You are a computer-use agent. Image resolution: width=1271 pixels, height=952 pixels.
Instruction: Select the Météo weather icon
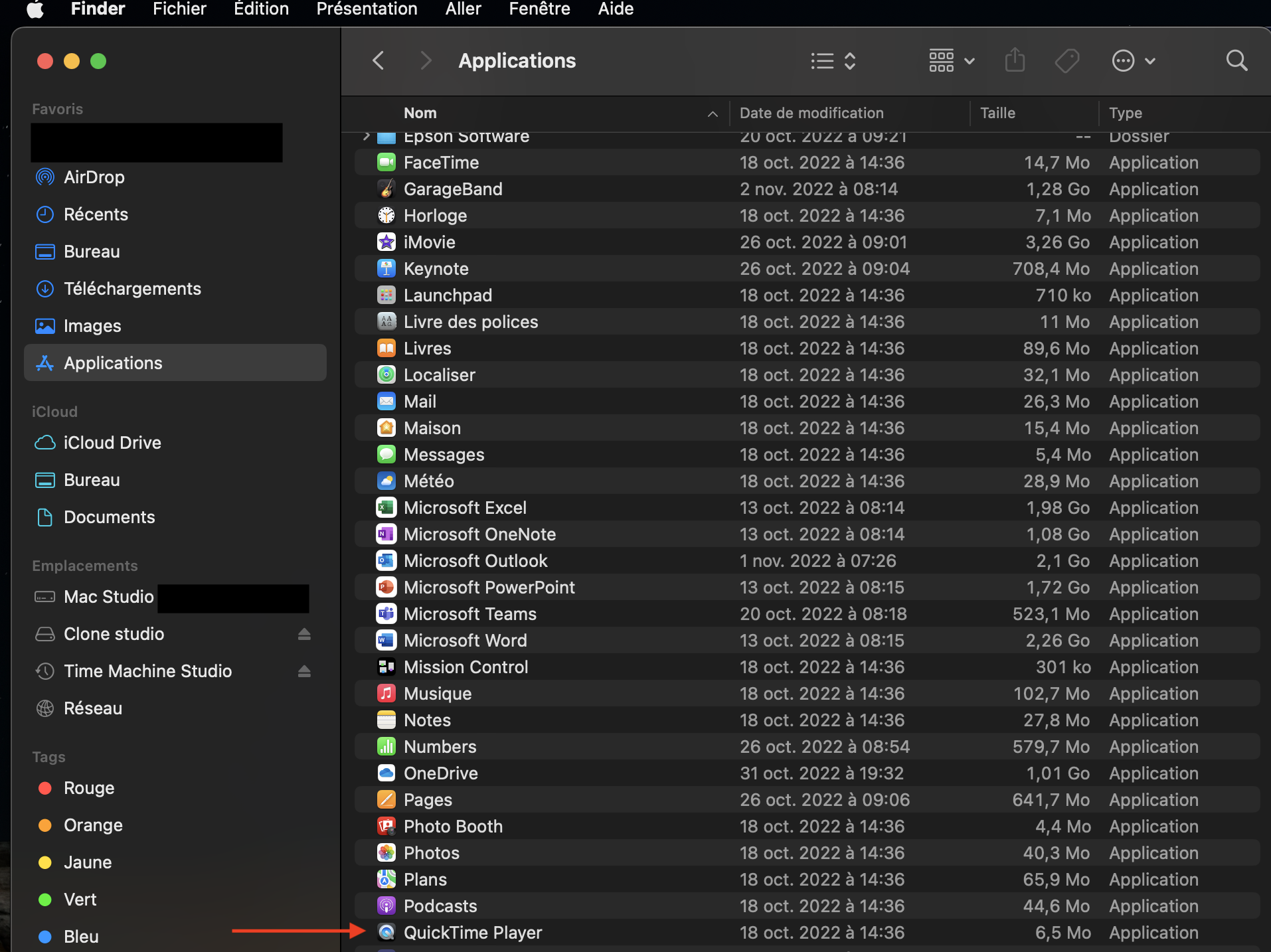coord(386,481)
